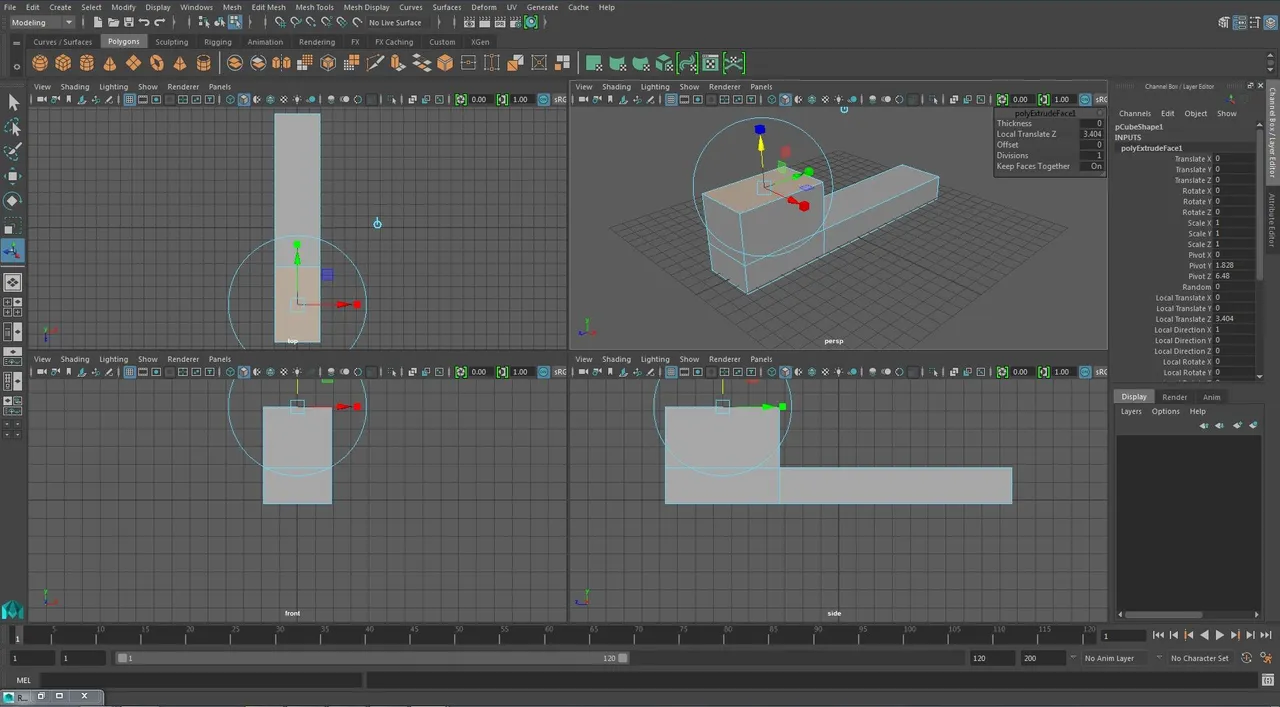
Task: Click the Redo arrow icon
Action: [160, 22]
